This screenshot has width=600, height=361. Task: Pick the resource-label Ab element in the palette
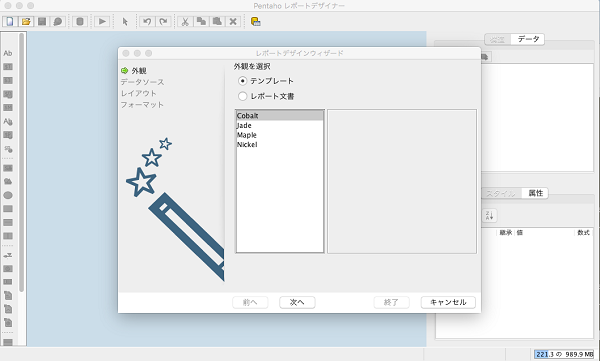(x=8, y=122)
